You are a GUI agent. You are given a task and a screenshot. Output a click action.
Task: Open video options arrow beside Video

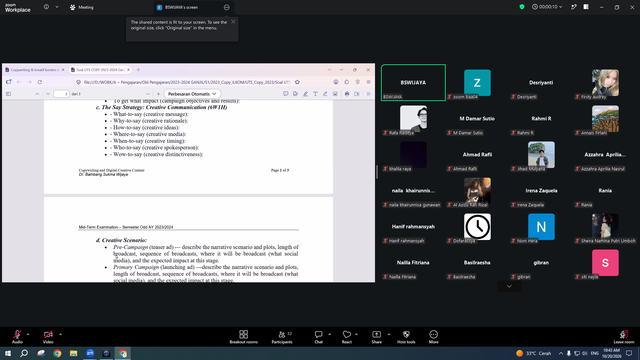60,334
